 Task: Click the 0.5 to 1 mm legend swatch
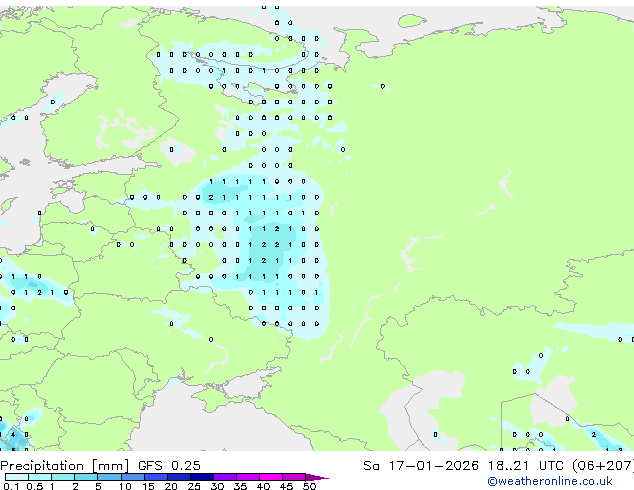point(40,477)
